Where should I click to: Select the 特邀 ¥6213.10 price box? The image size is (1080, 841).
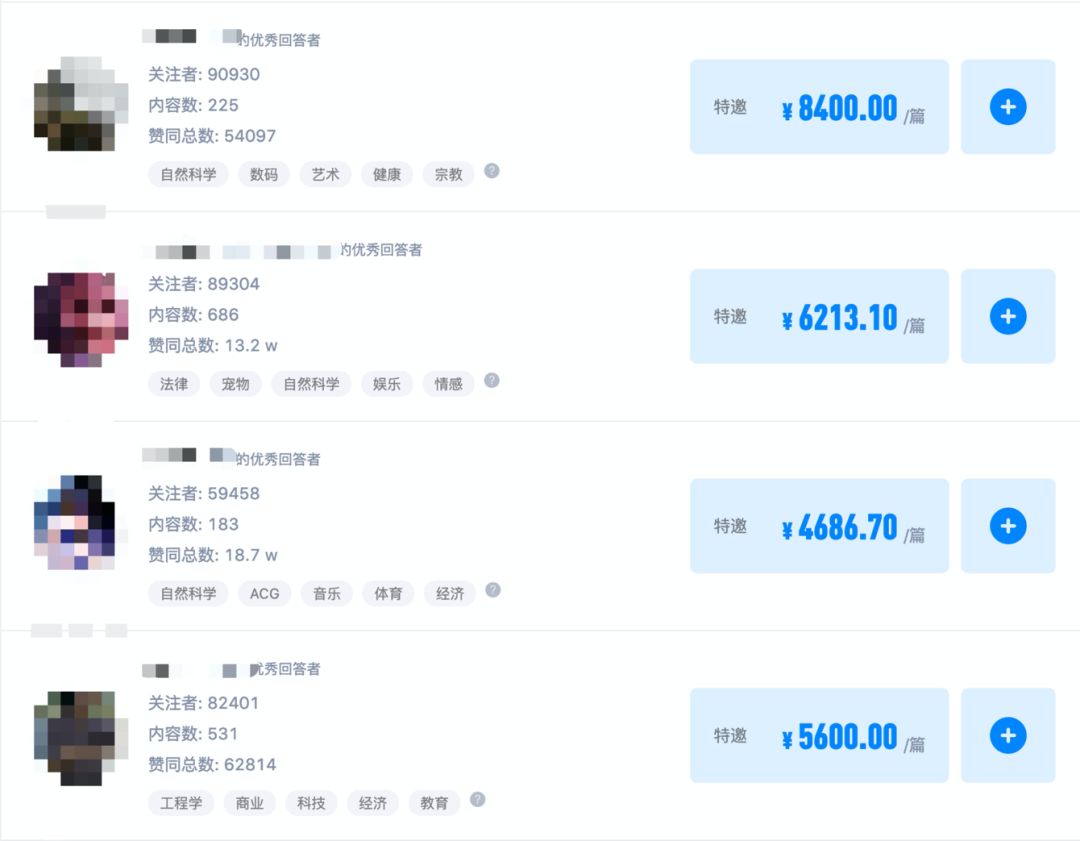tap(819, 317)
